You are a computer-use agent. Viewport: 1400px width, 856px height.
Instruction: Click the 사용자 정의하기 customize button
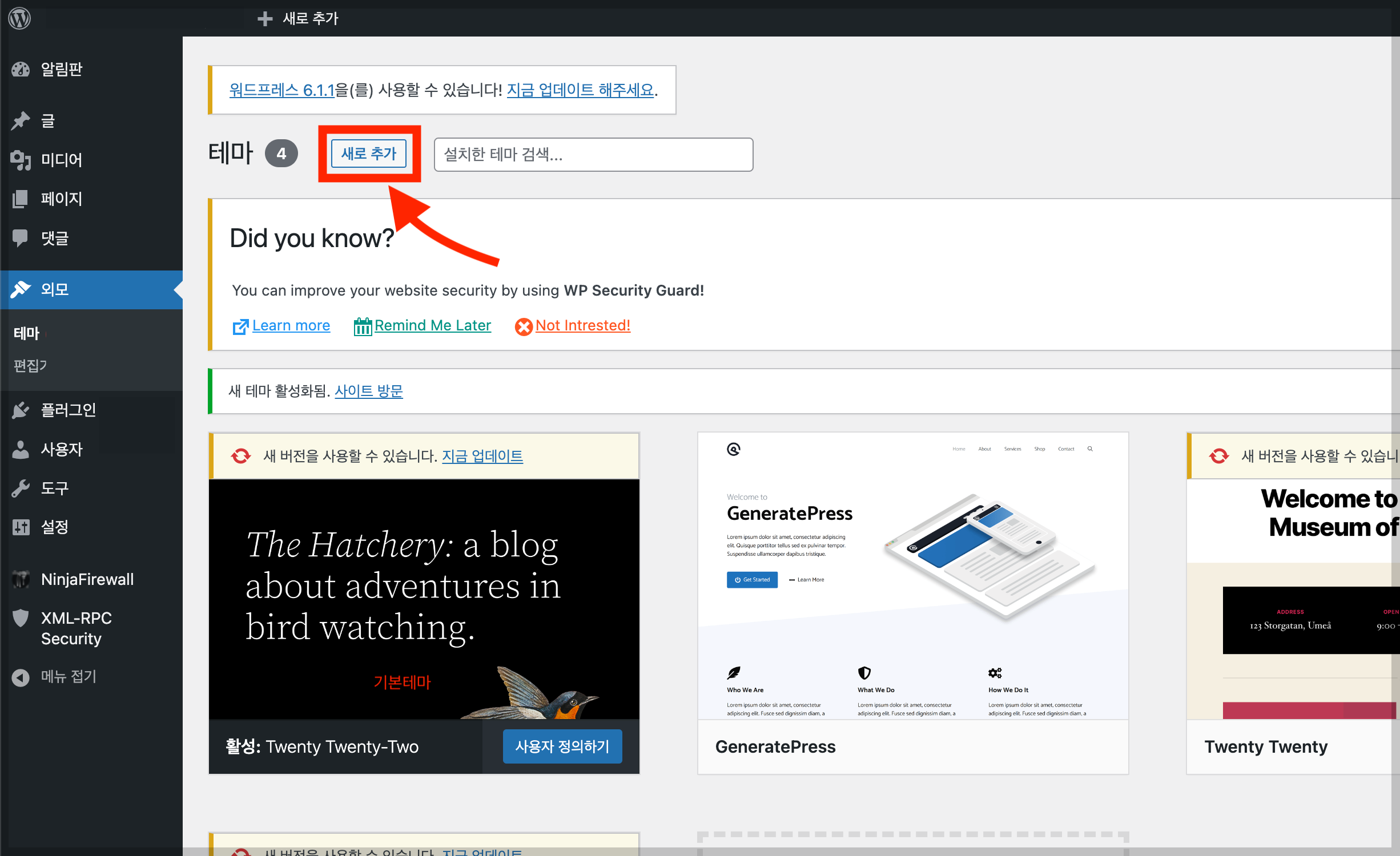[562, 746]
